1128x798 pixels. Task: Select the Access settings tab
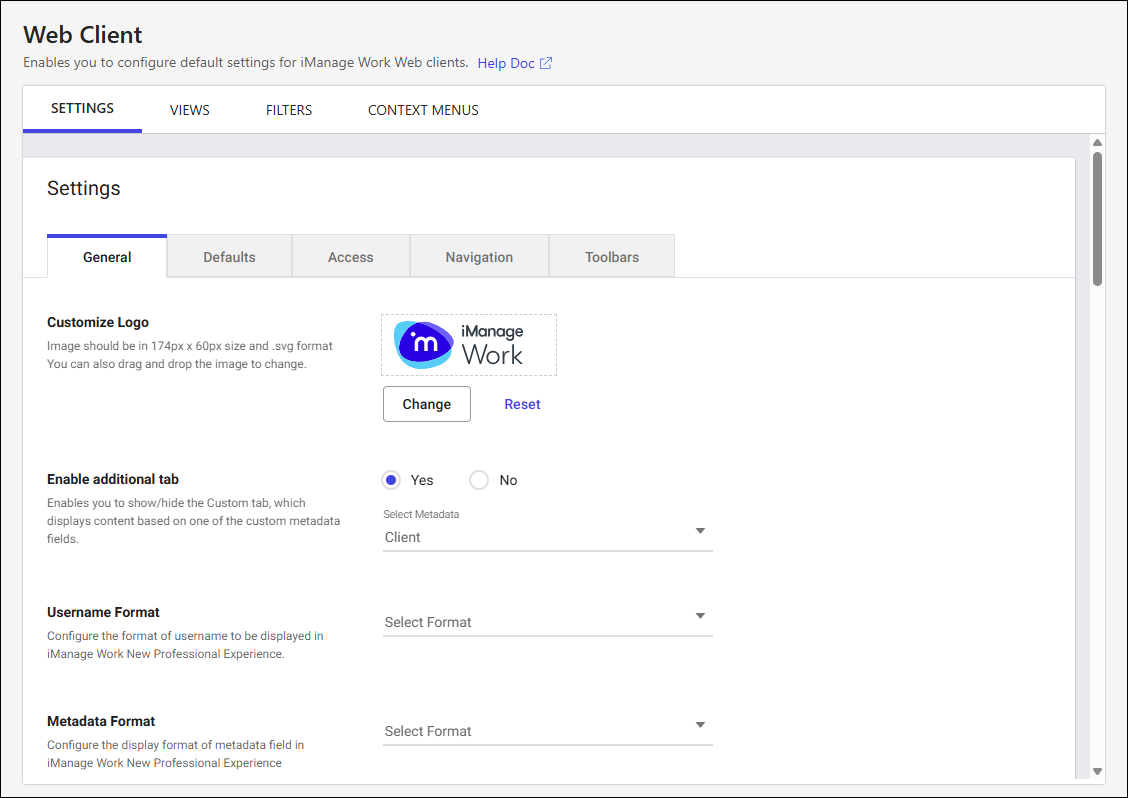[350, 257]
